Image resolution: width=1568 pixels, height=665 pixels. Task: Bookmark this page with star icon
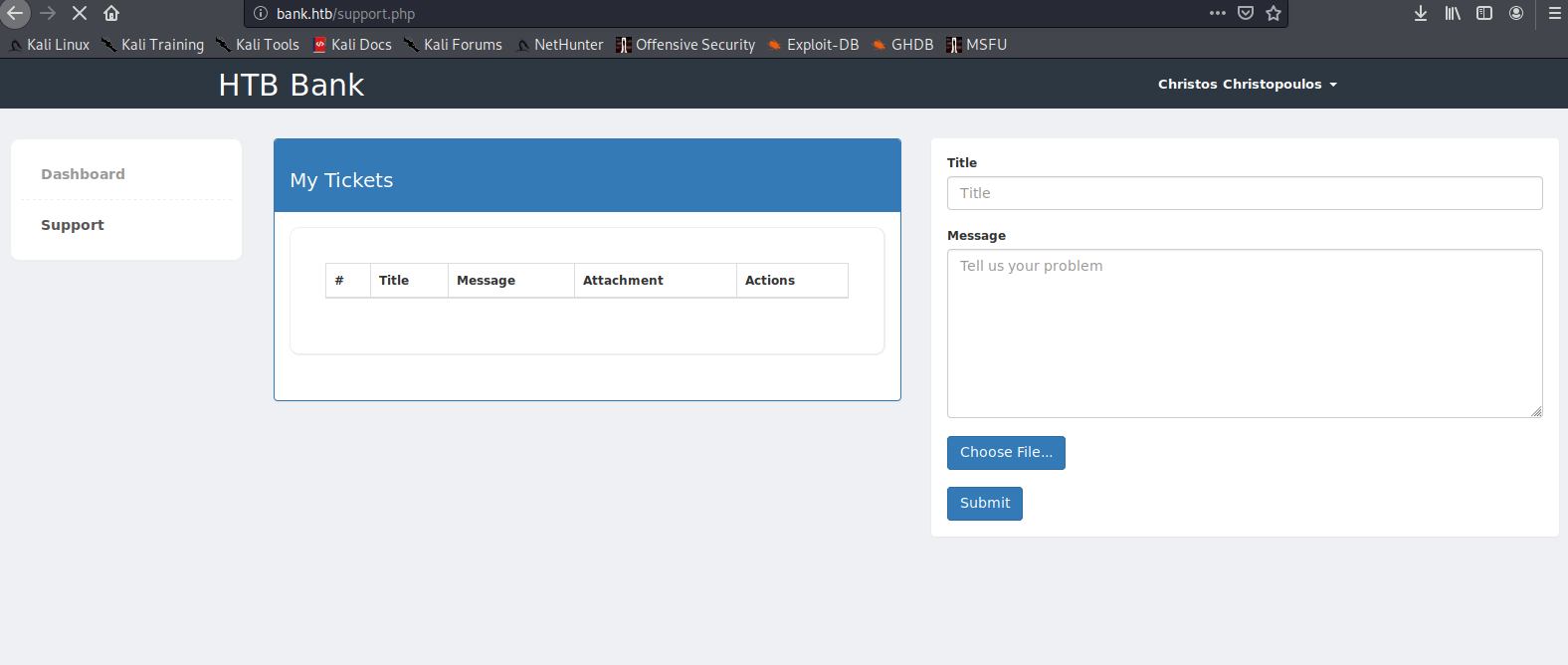click(x=1274, y=13)
